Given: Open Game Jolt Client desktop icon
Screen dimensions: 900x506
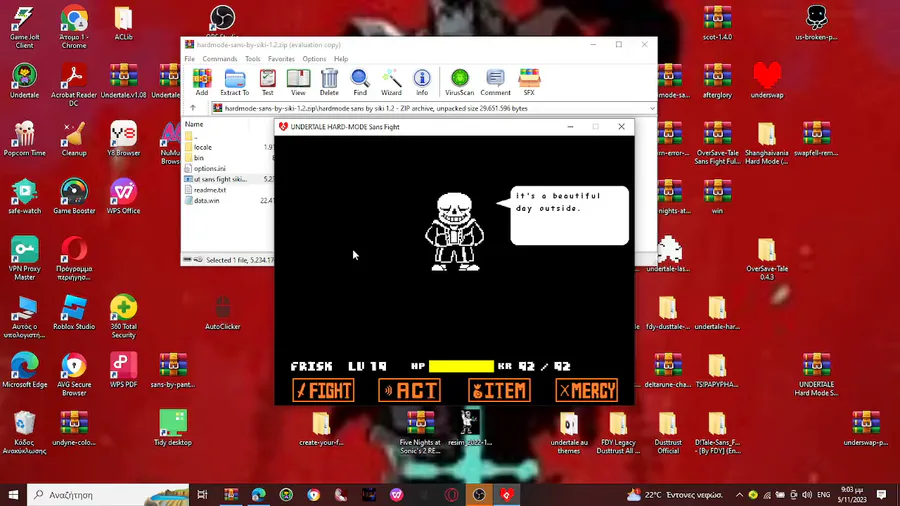Looking at the screenshot, I should (24, 28).
